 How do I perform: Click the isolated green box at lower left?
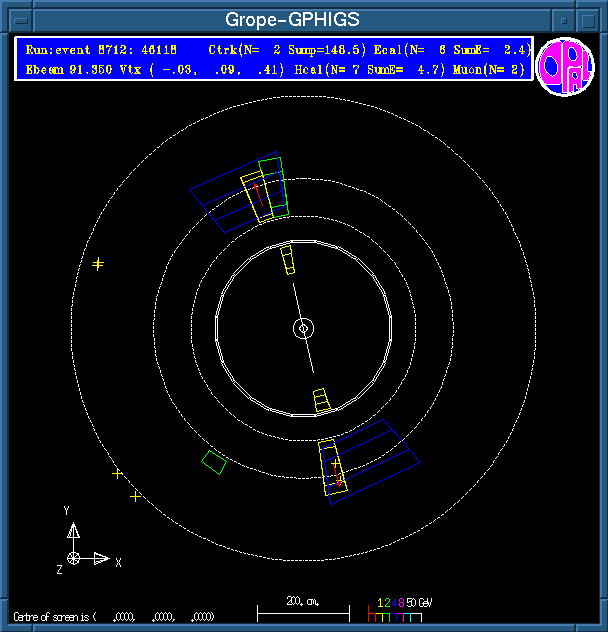tap(213, 461)
